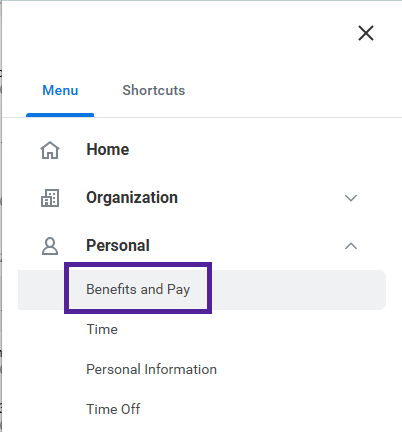This screenshot has height=432, width=402.
Task: Close the menu panel with the X
Action: pos(366,33)
